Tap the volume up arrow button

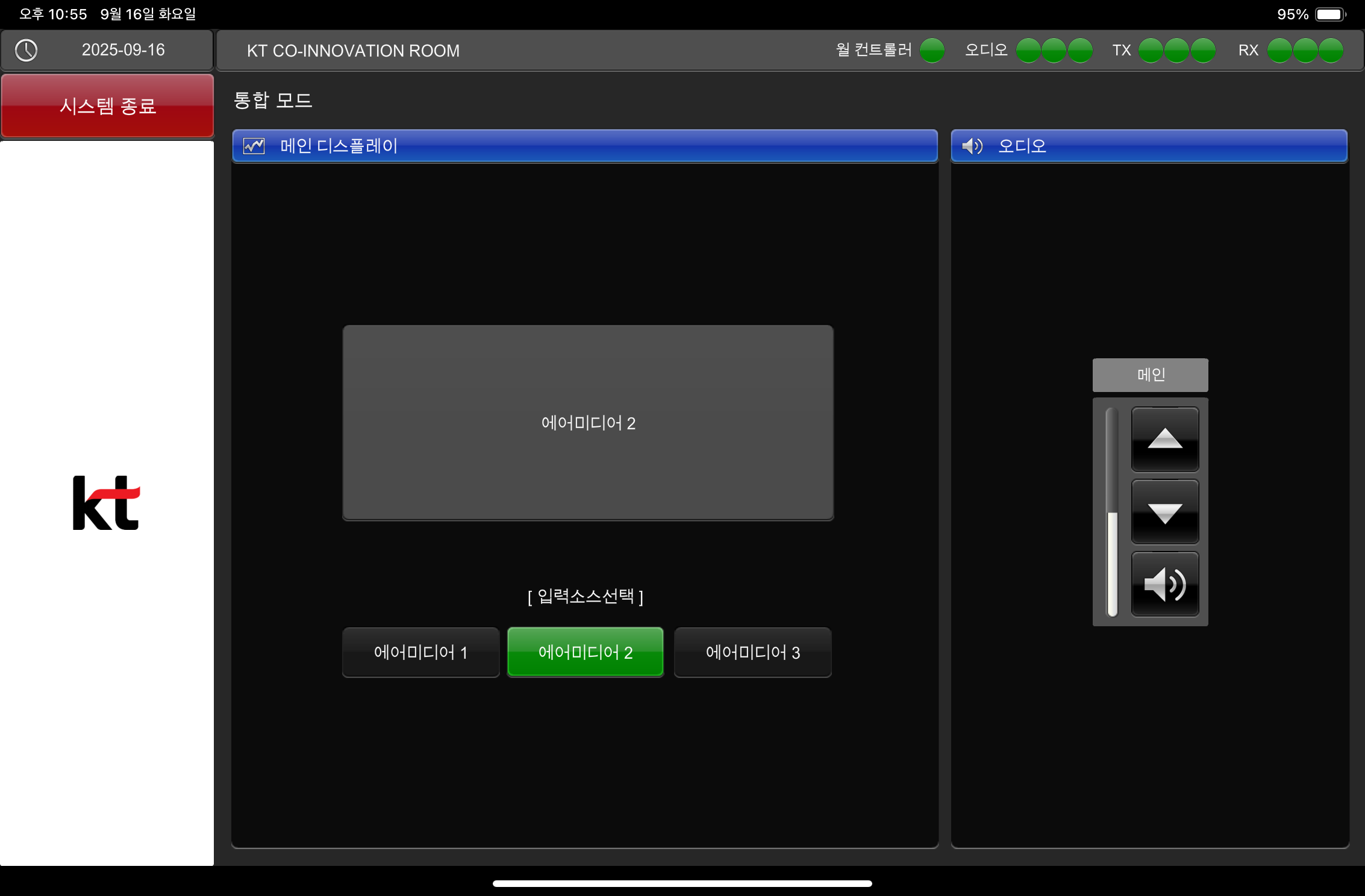click(1165, 439)
